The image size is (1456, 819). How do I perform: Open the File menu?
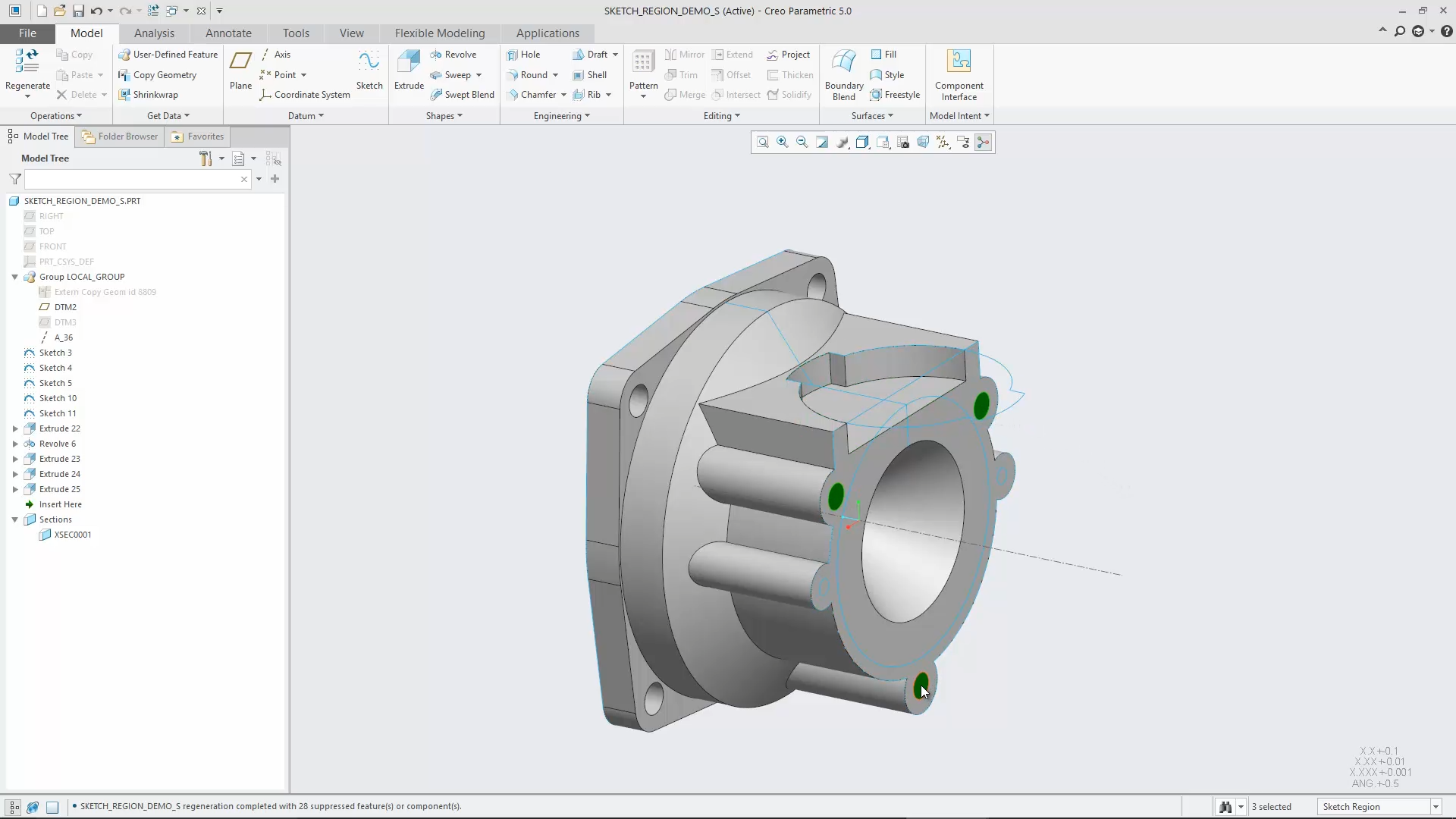tap(27, 33)
